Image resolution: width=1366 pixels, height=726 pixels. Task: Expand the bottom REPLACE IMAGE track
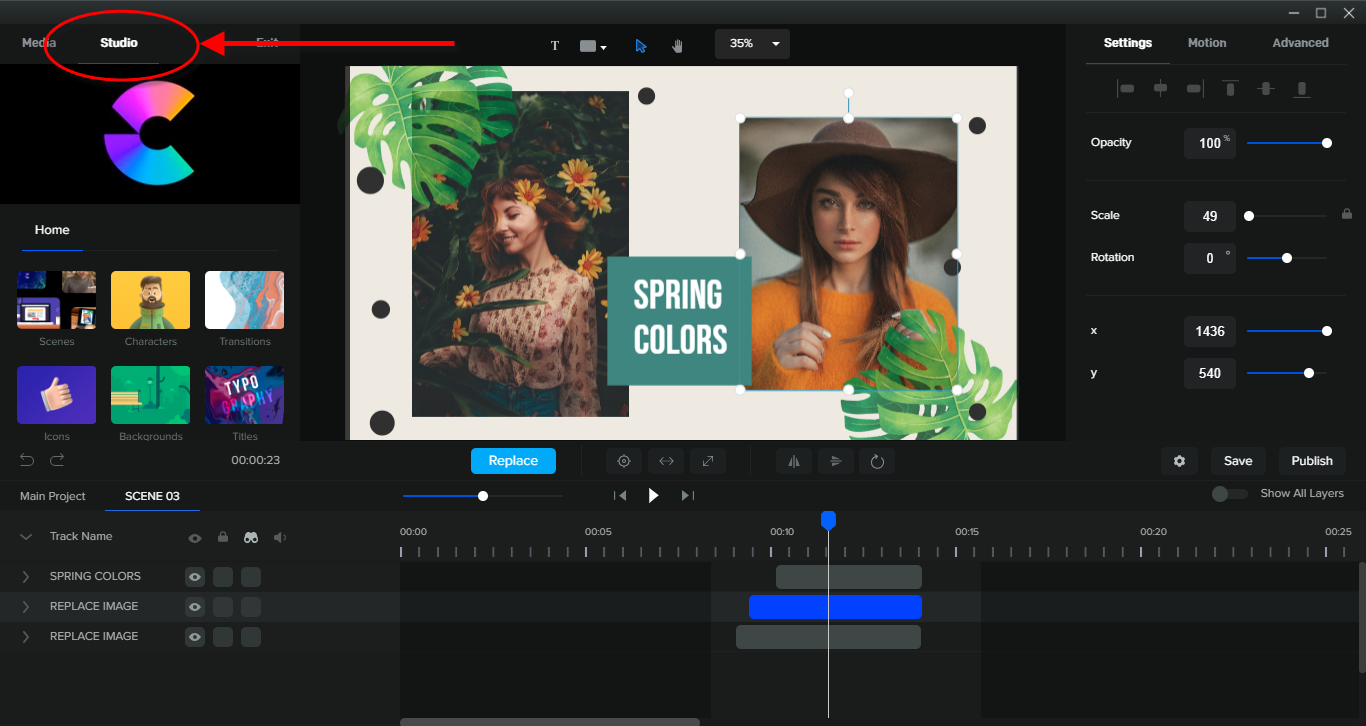(x=26, y=637)
